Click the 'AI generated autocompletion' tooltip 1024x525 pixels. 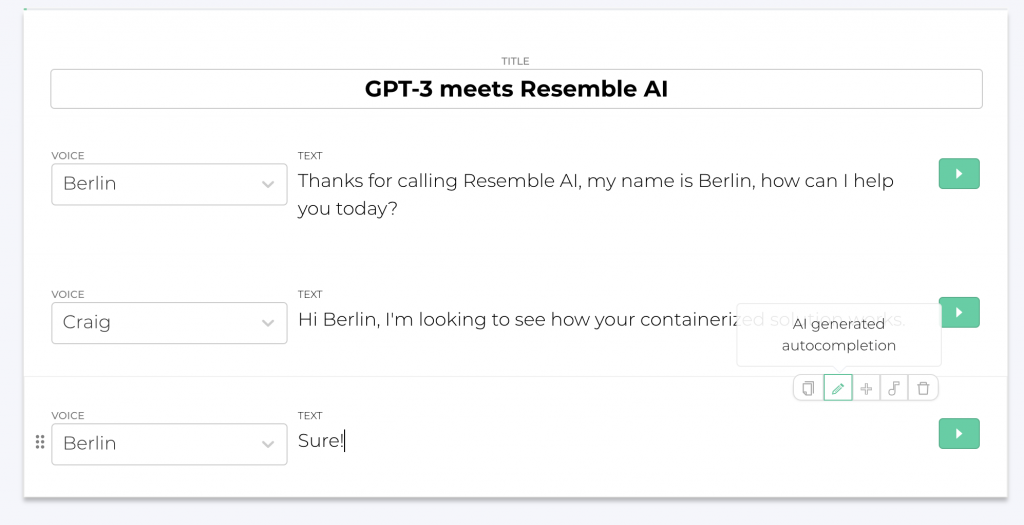click(839, 335)
